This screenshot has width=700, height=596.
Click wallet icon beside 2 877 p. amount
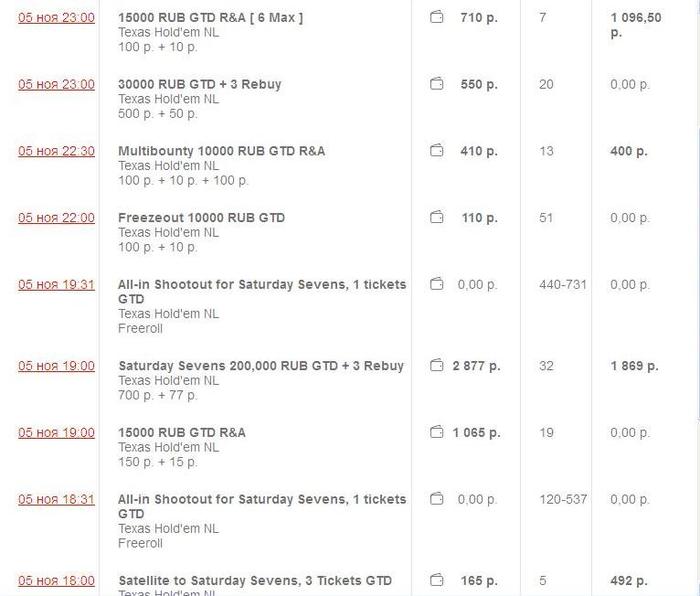(x=436, y=366)
